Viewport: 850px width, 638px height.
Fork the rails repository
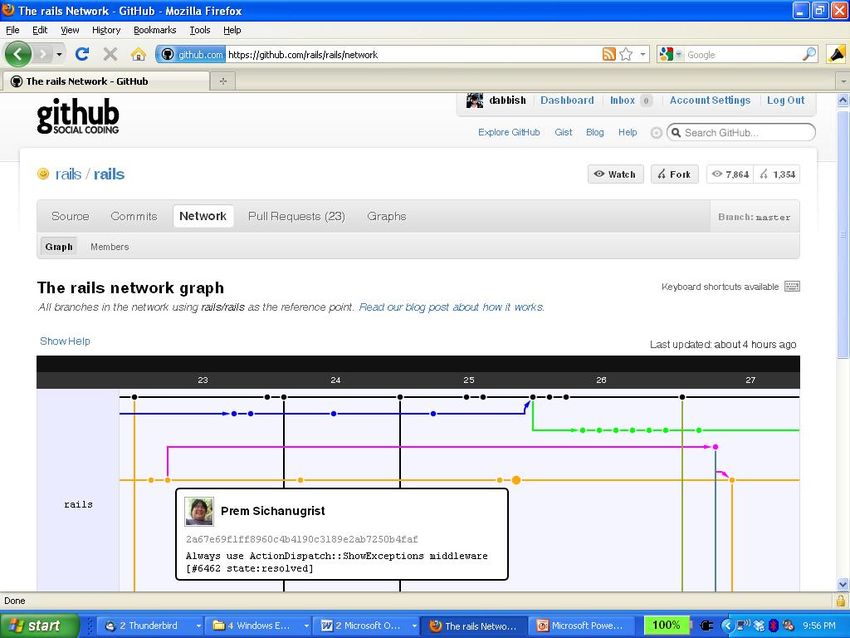coord(674,174)
